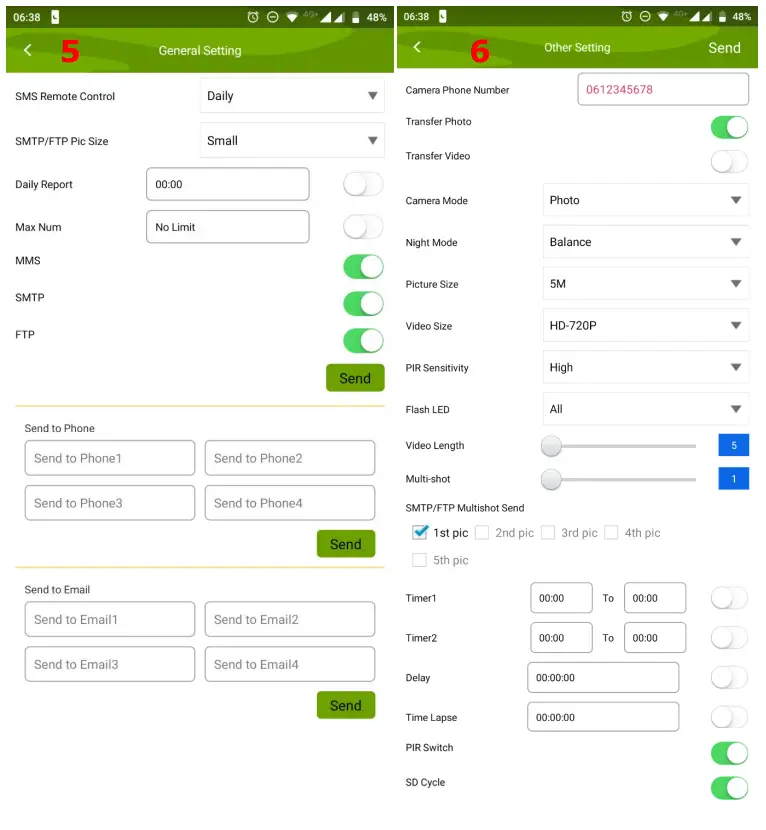Check the 4th pic checkbox
Screen dimensions: 766x830
click(x=611, y=533)
